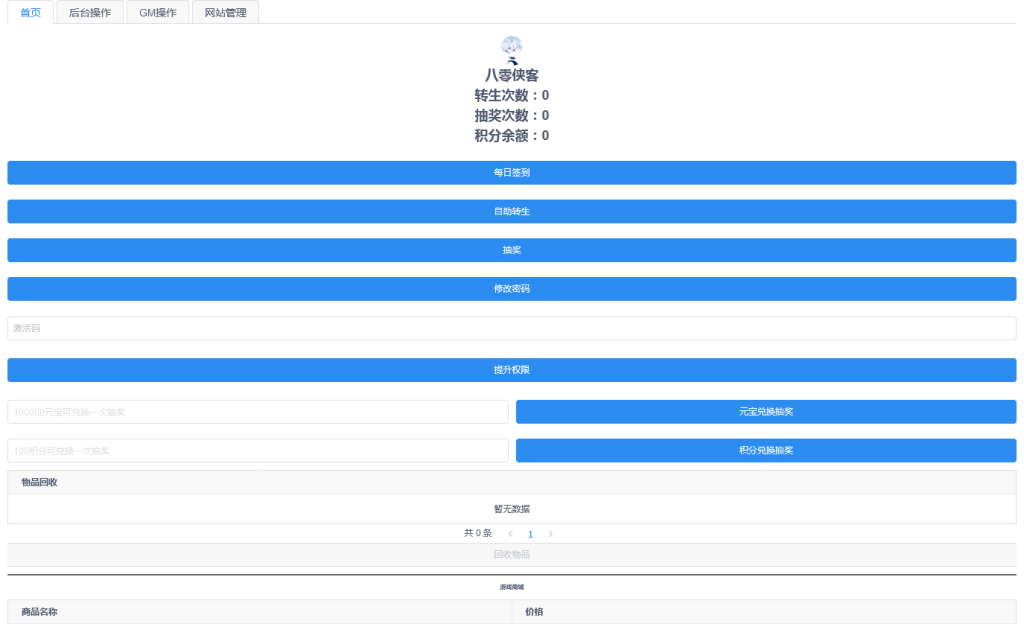1024x624 pixels.
Task: Open the GM操作 tab
Action: point(156,12)
